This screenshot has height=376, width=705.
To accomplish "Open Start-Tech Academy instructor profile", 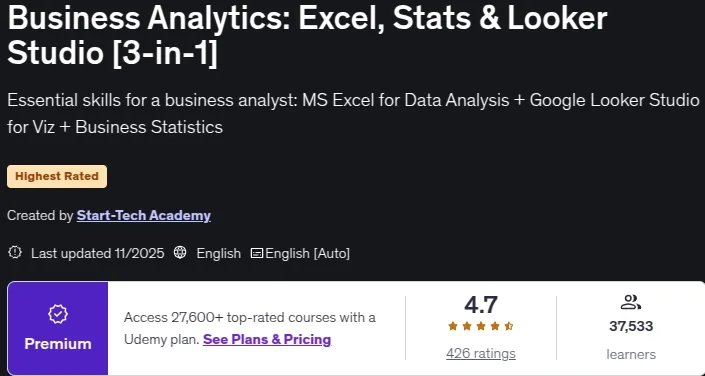I will 143,216.
